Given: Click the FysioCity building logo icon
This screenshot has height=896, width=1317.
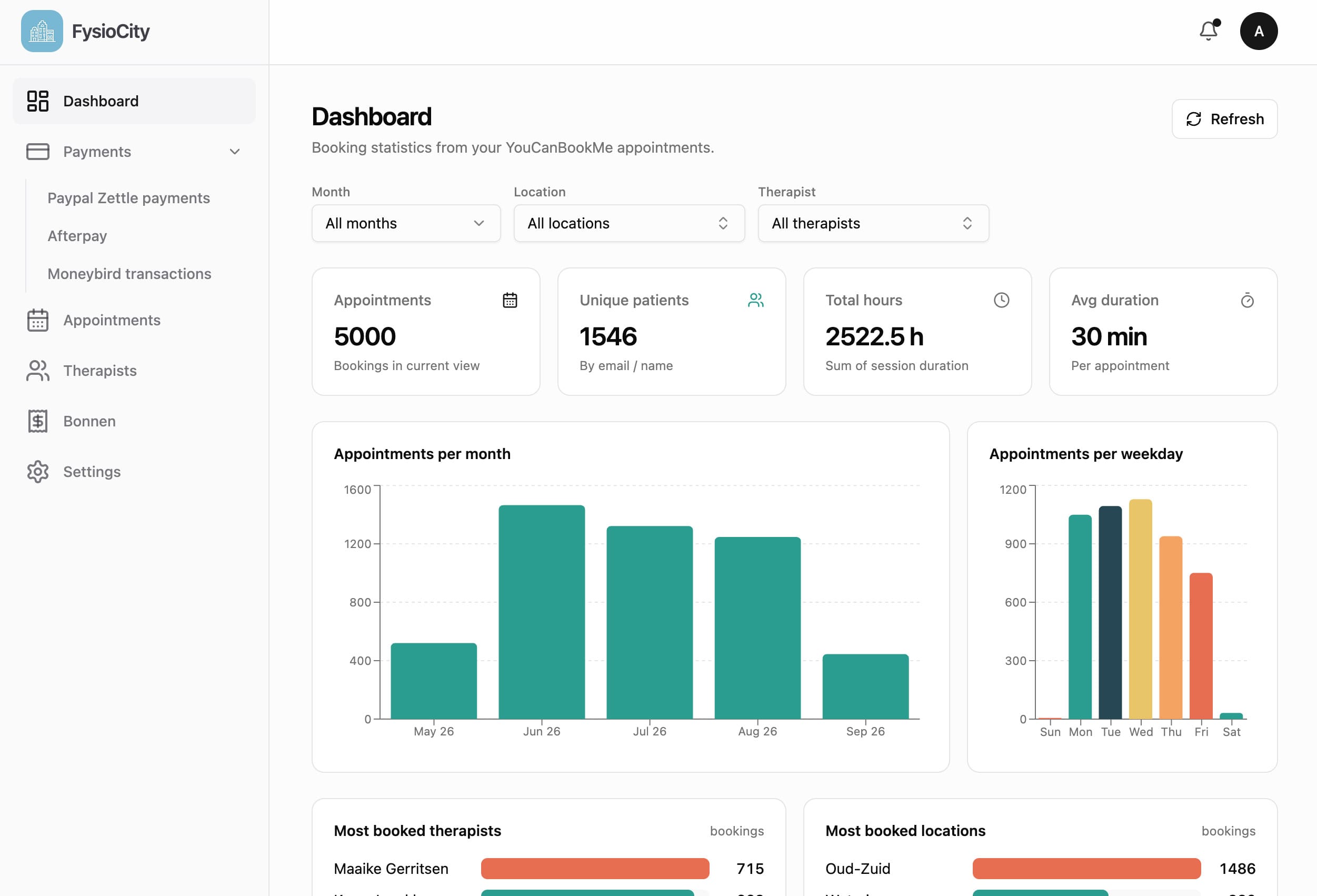Looking at the screenshot, I should pos(42,31).
